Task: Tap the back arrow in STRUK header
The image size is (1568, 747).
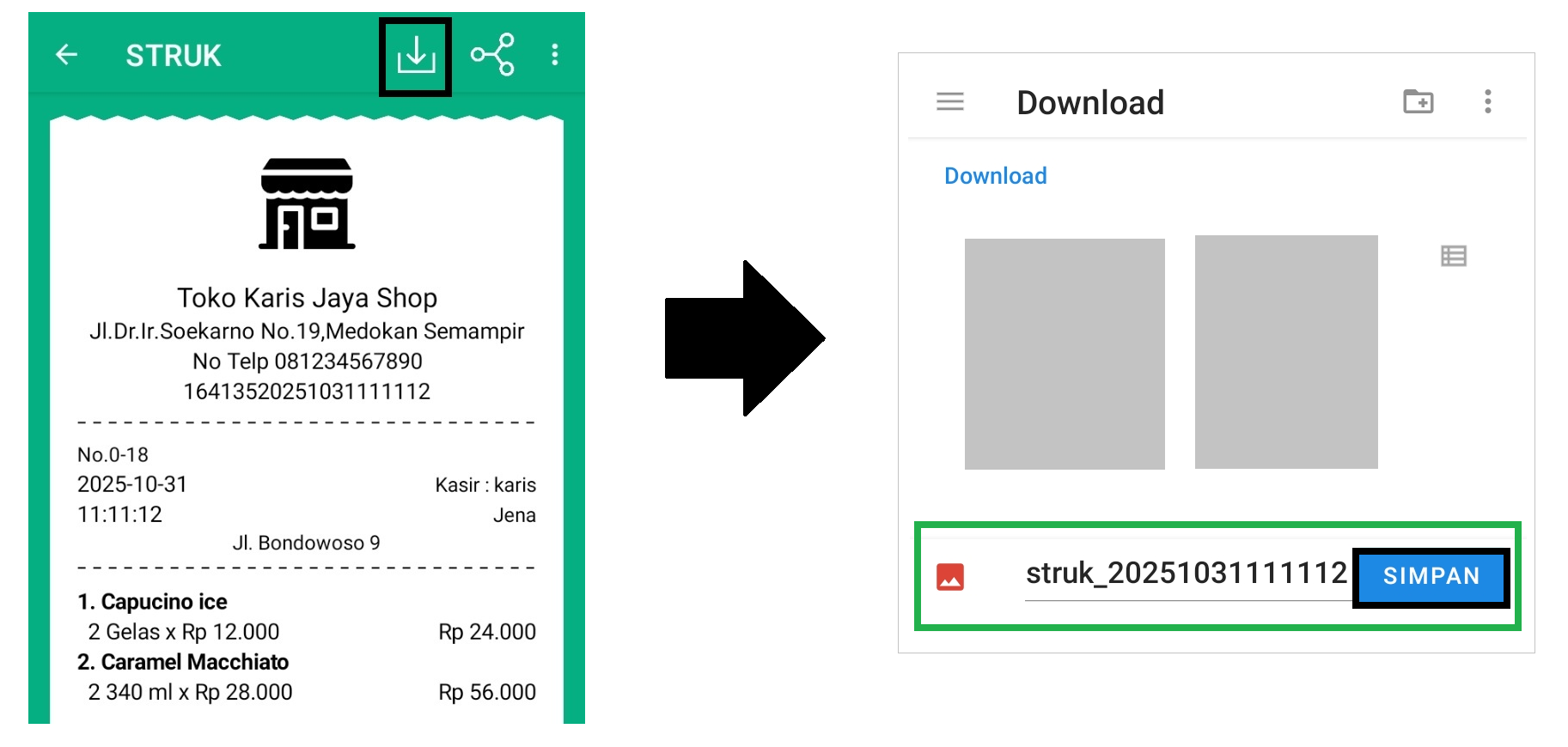Action: 67,55
